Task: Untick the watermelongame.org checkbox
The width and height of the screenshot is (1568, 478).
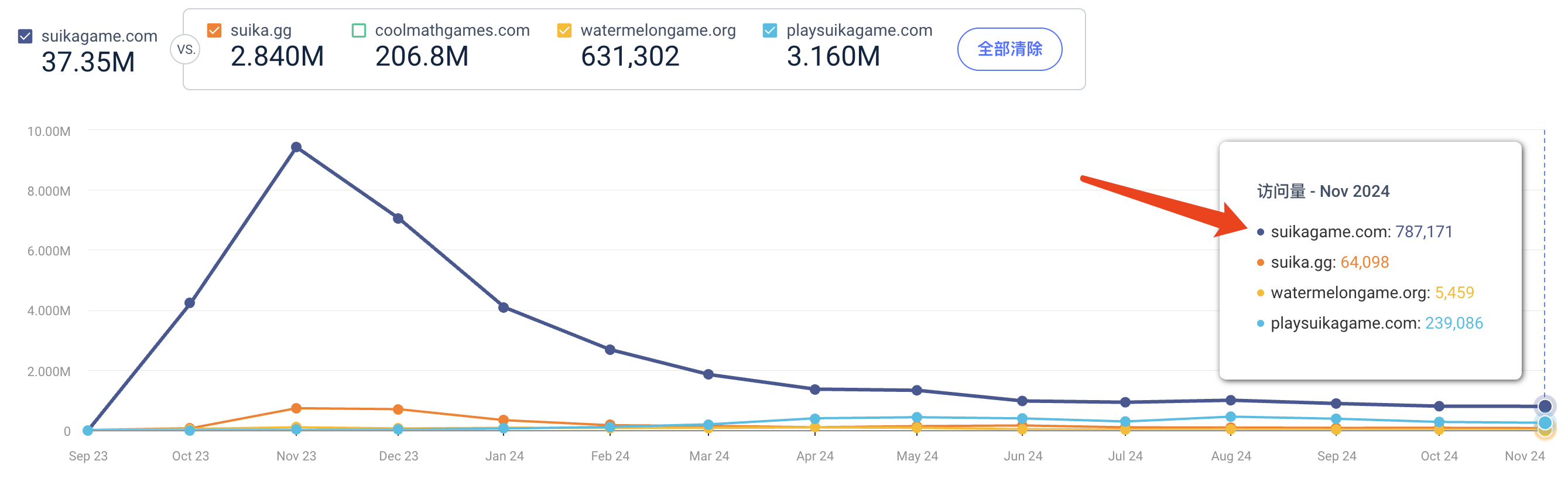Action: [x=564, y=30]
